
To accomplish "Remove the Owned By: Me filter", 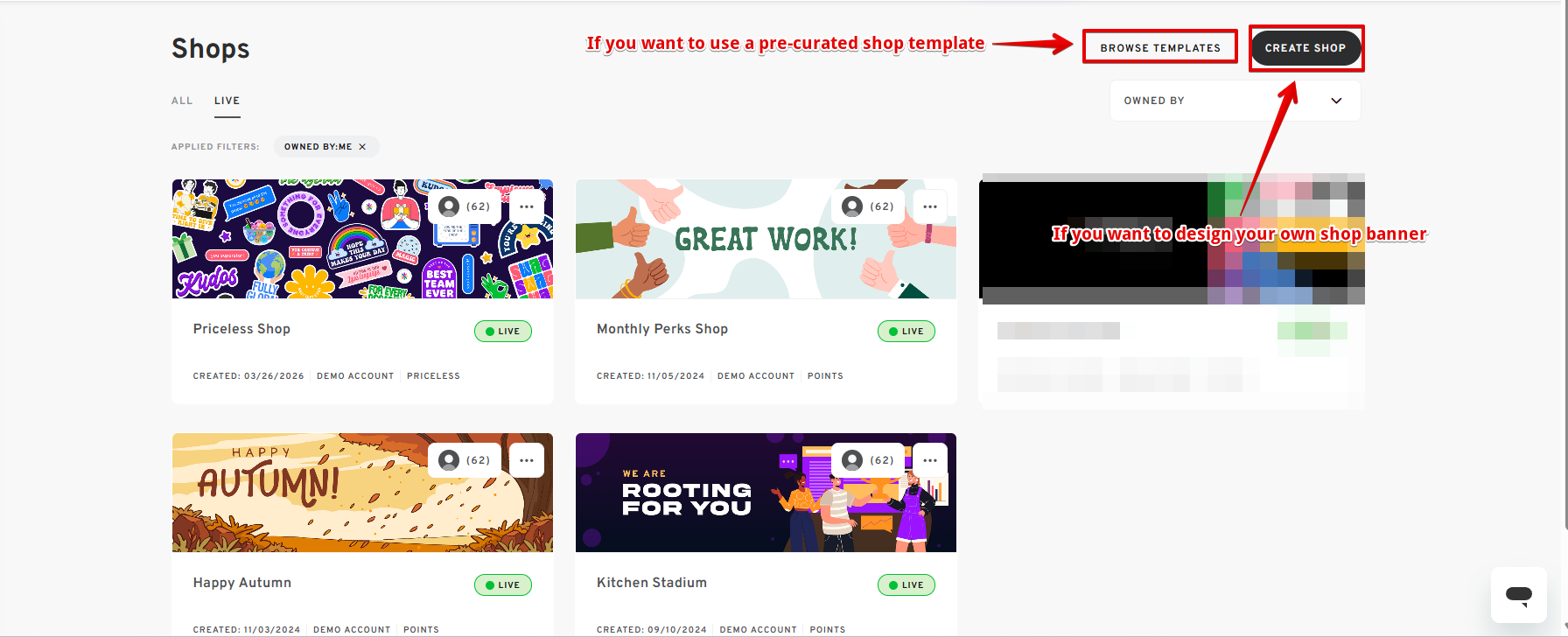I will 362,147.
